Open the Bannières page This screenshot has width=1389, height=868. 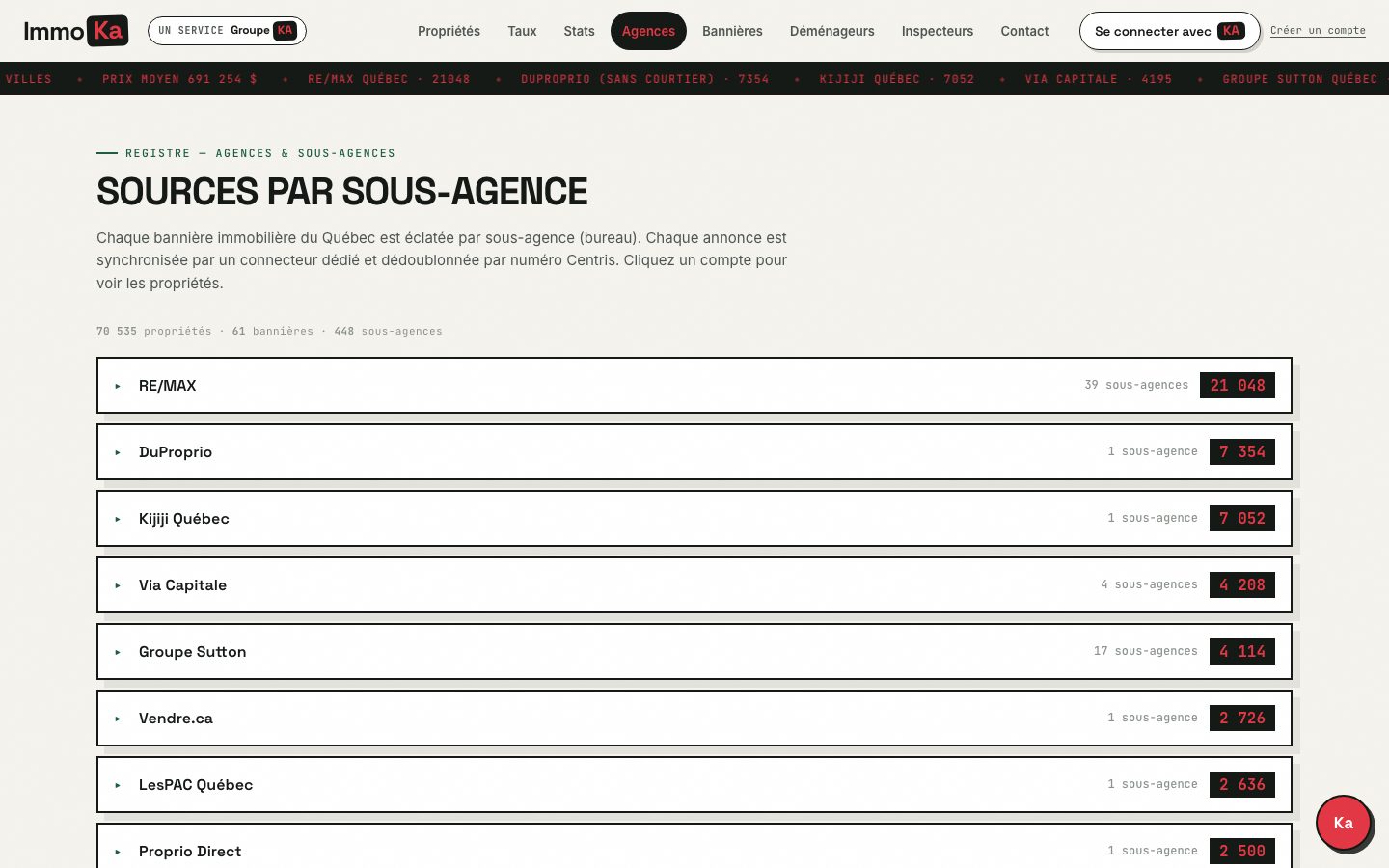pyautogui.click(x=732, y=31)
